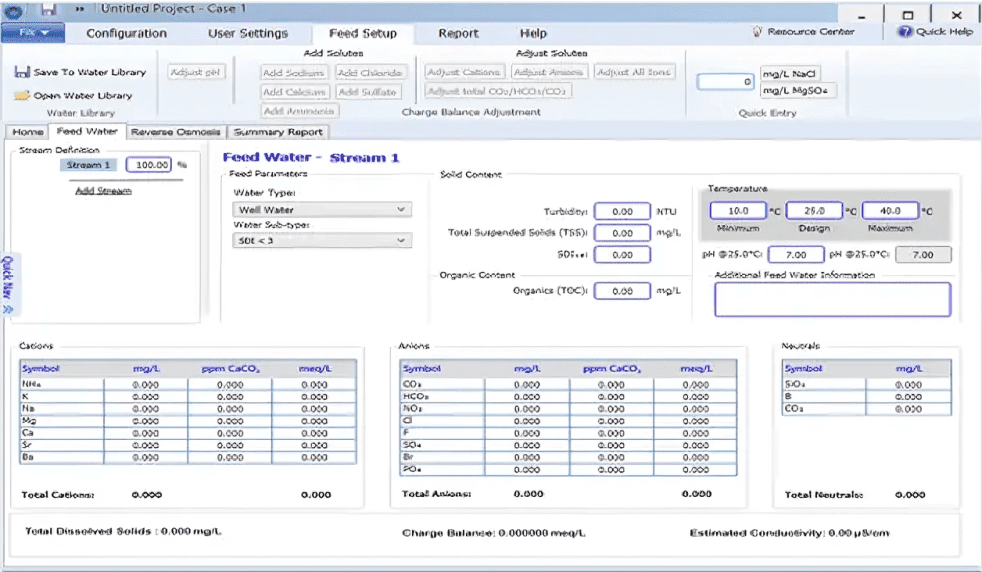This screenshot has width=982, height=572.
Task: Click the Add Ammonia button
Action: pyautogui.click(x=299, y=111)
